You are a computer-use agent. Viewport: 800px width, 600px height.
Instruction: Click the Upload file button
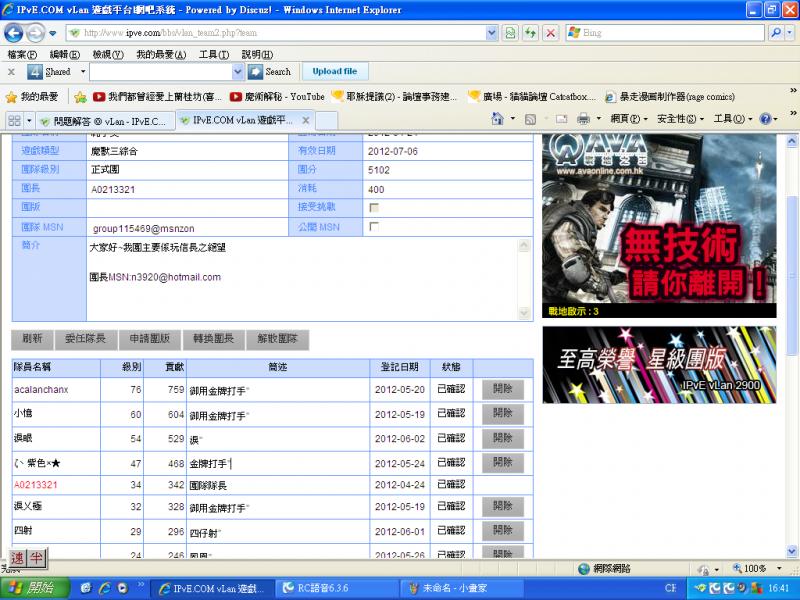point(334,72)
